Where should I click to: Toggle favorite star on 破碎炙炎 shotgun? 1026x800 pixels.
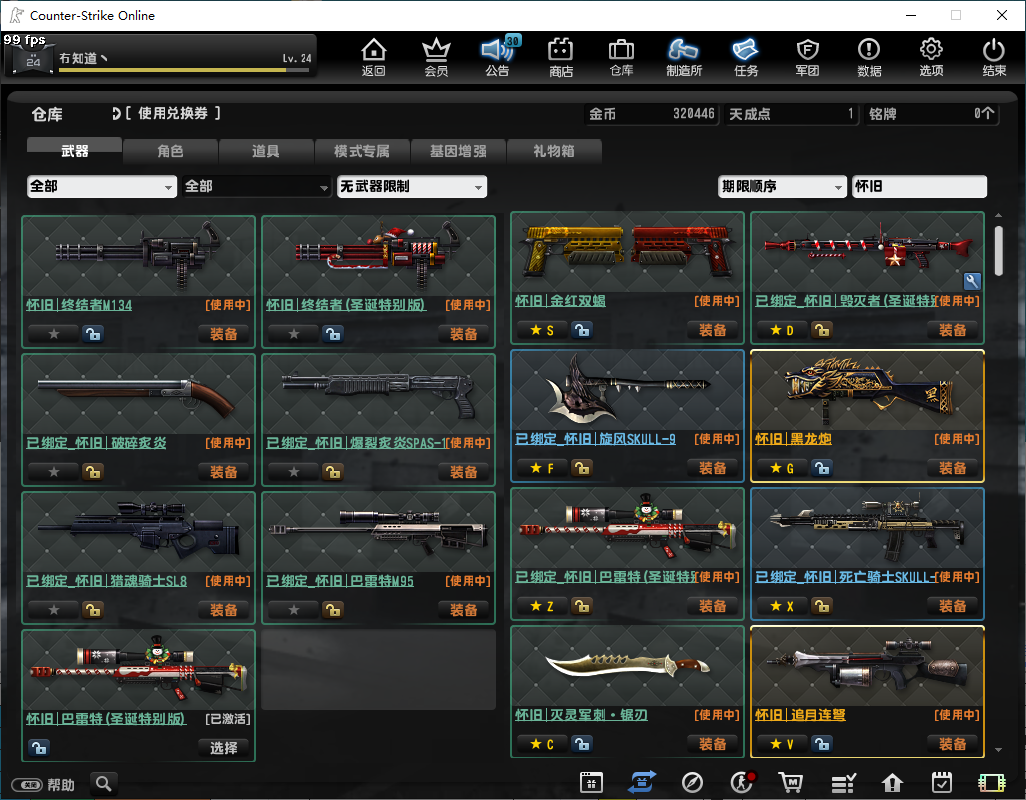click(x=54, y=472)
